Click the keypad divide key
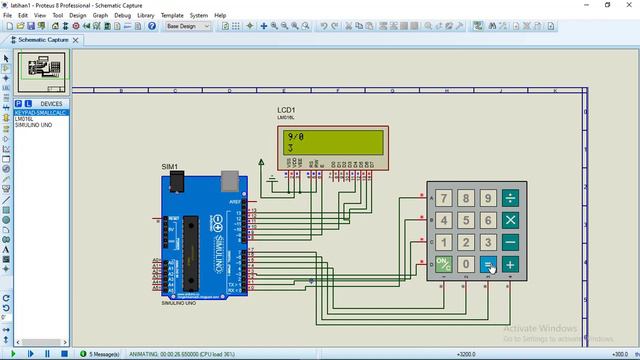This screenshot has height=360, width=640. (510, 198)
